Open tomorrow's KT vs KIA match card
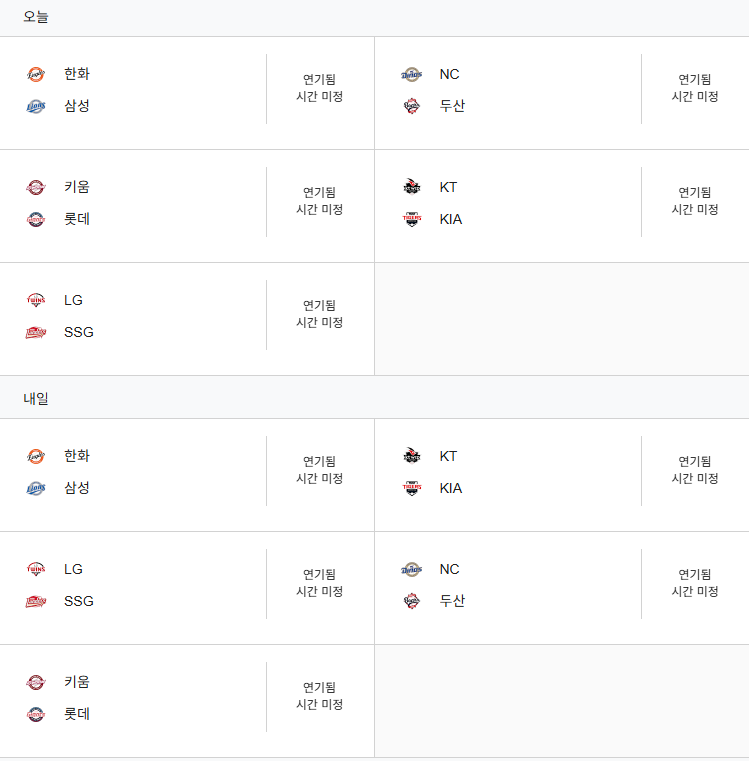Image resolution: width=749 pixels, height=761 pixels. tap(562, 475)
